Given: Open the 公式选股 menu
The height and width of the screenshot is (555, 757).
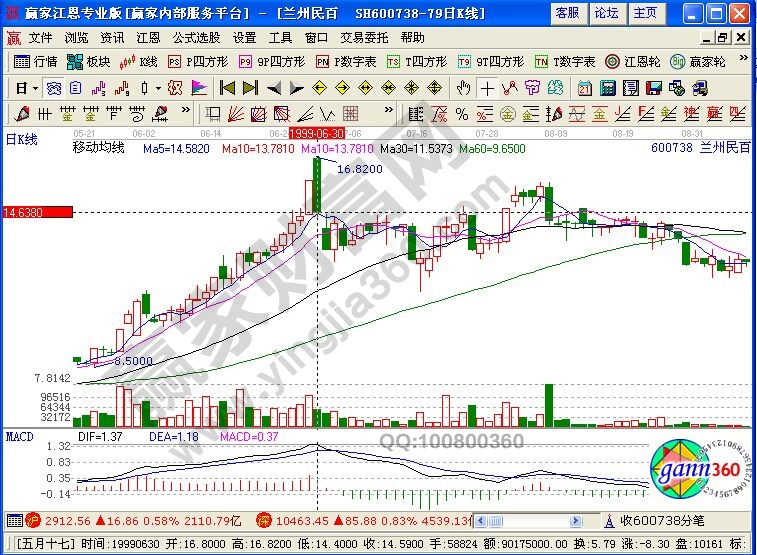Looking at the screenshot, I should pyautogui.click(x=196, y=37).
